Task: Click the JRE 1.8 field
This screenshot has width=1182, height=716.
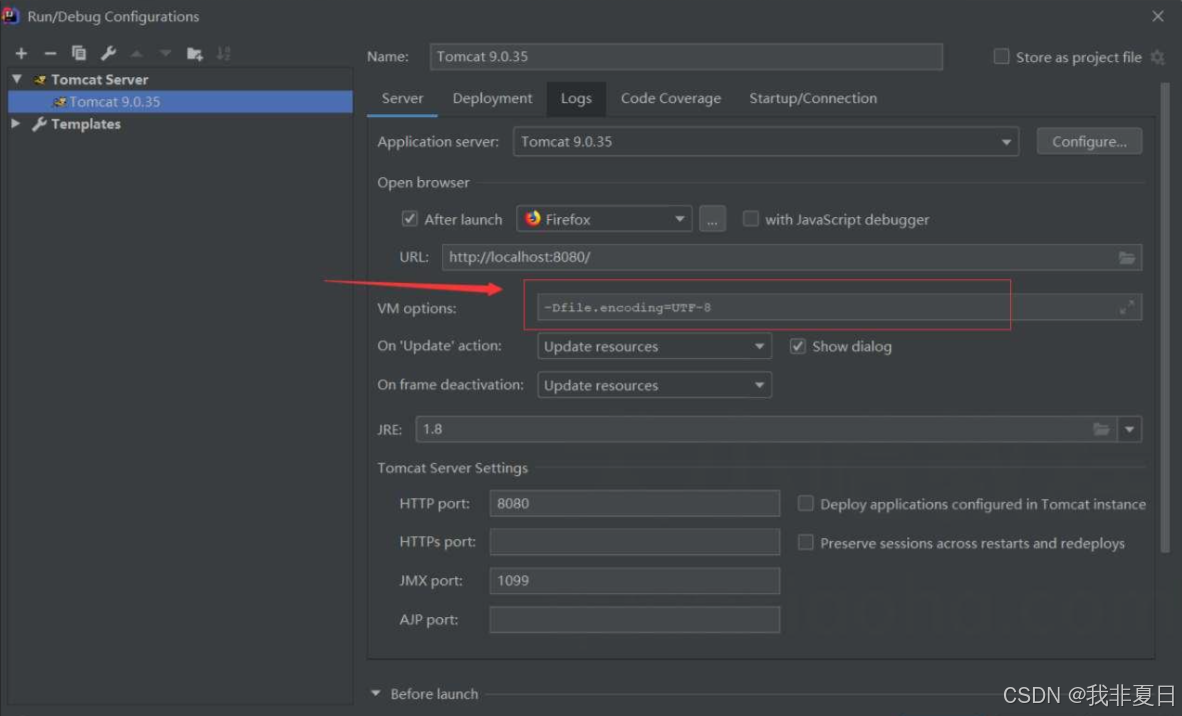Action: click(765, 430)
